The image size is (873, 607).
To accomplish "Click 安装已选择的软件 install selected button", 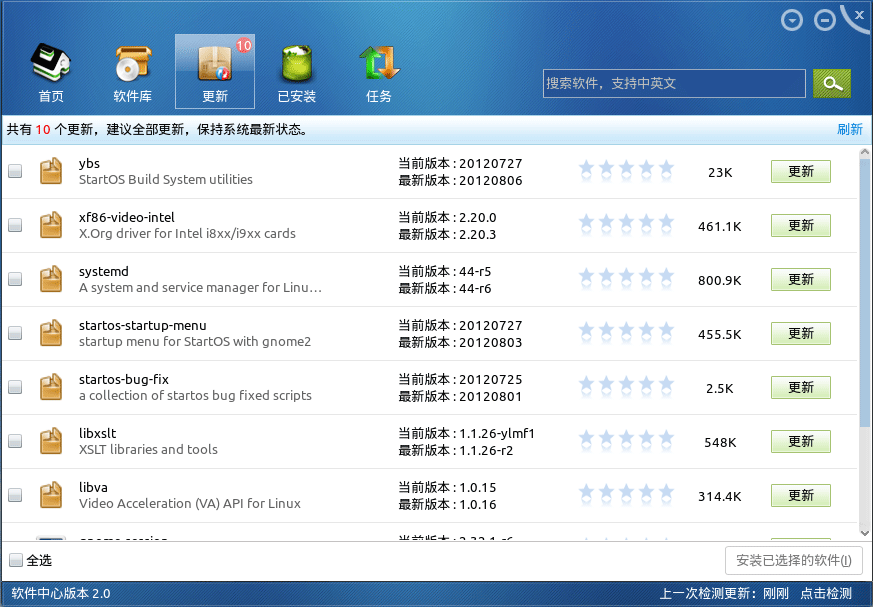I will click(x=793, y=560).
